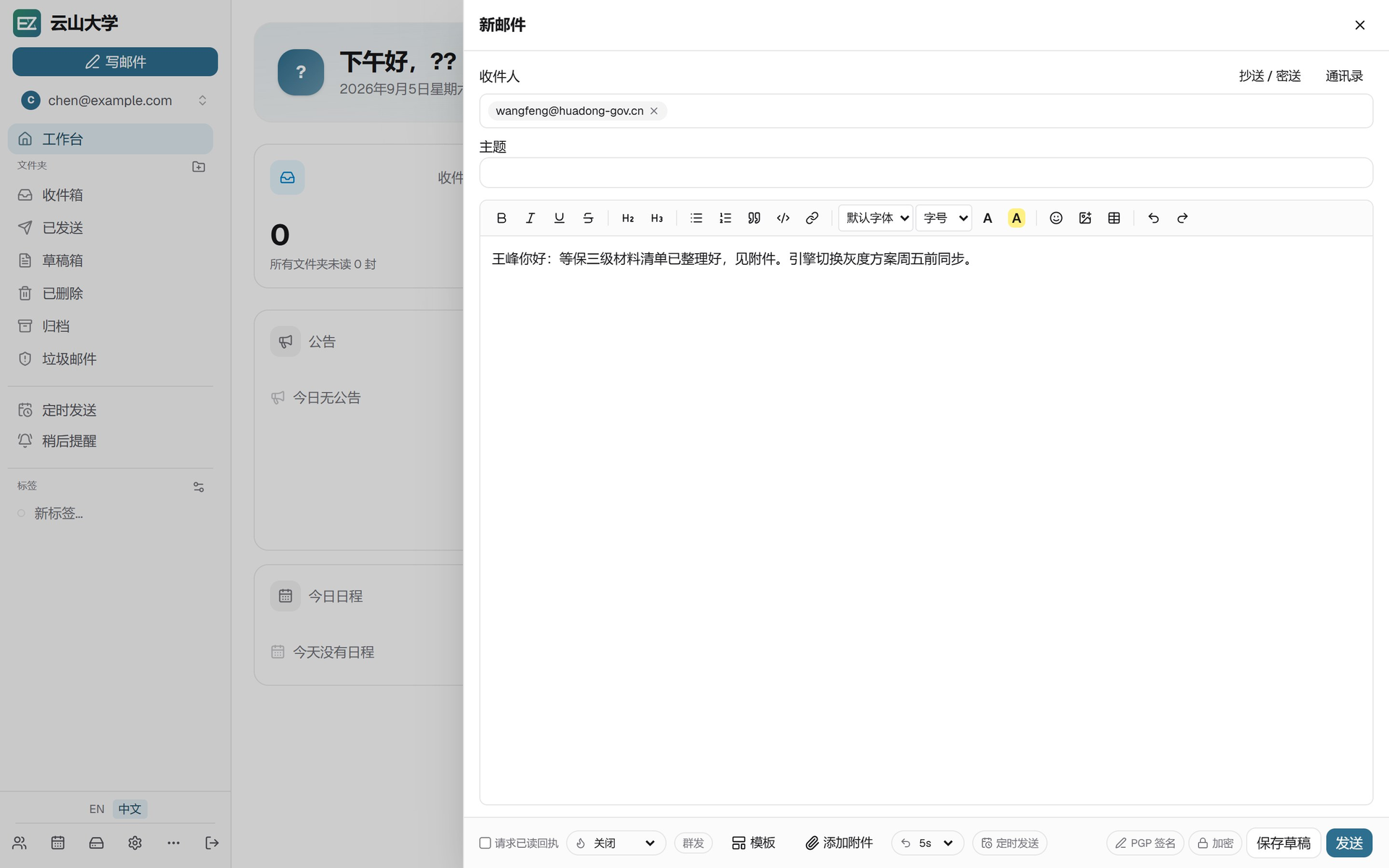Insert a block quote
This screenshot has width=1389, height=868.
point(755,218)
